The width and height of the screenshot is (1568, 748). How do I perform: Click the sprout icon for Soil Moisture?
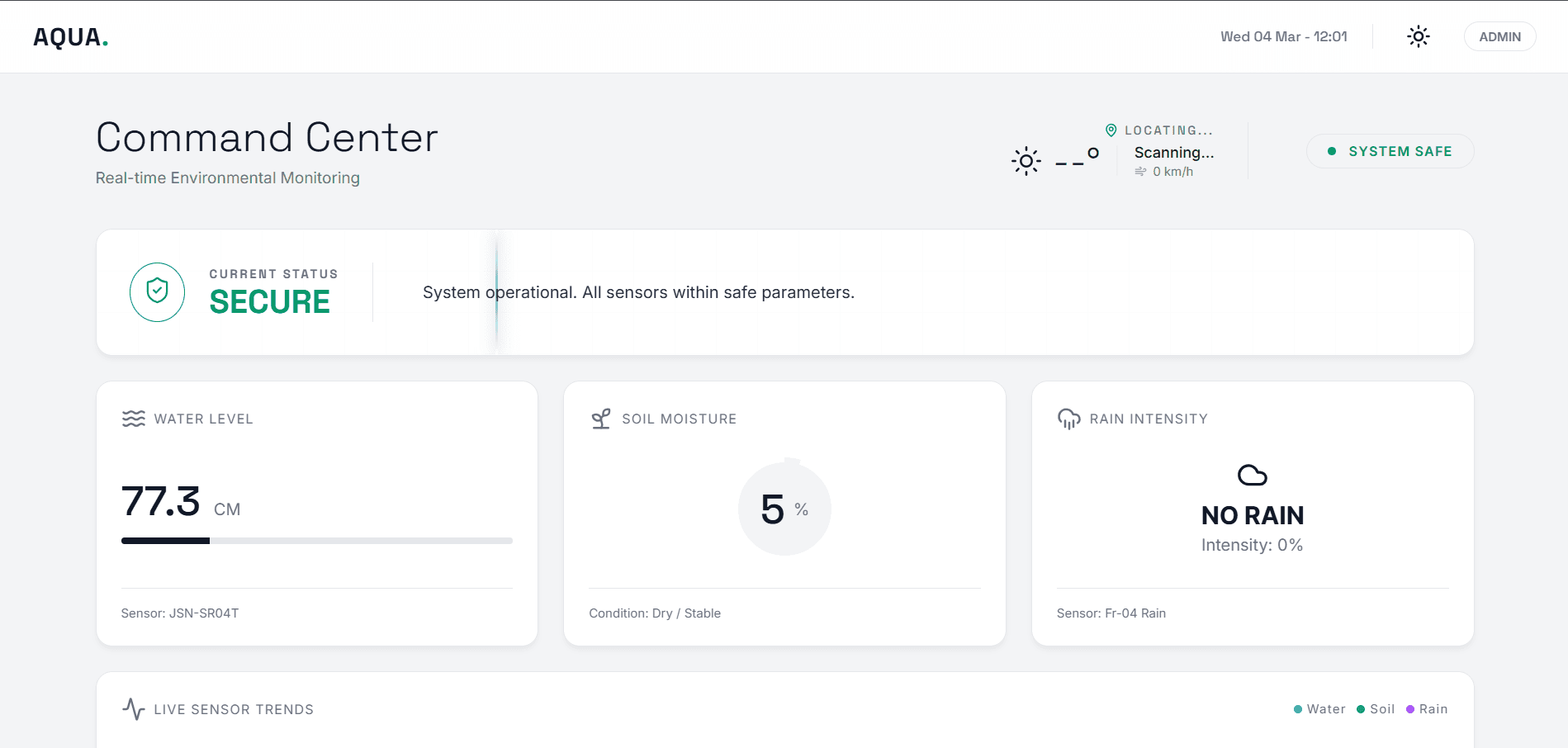coord(601,419)
